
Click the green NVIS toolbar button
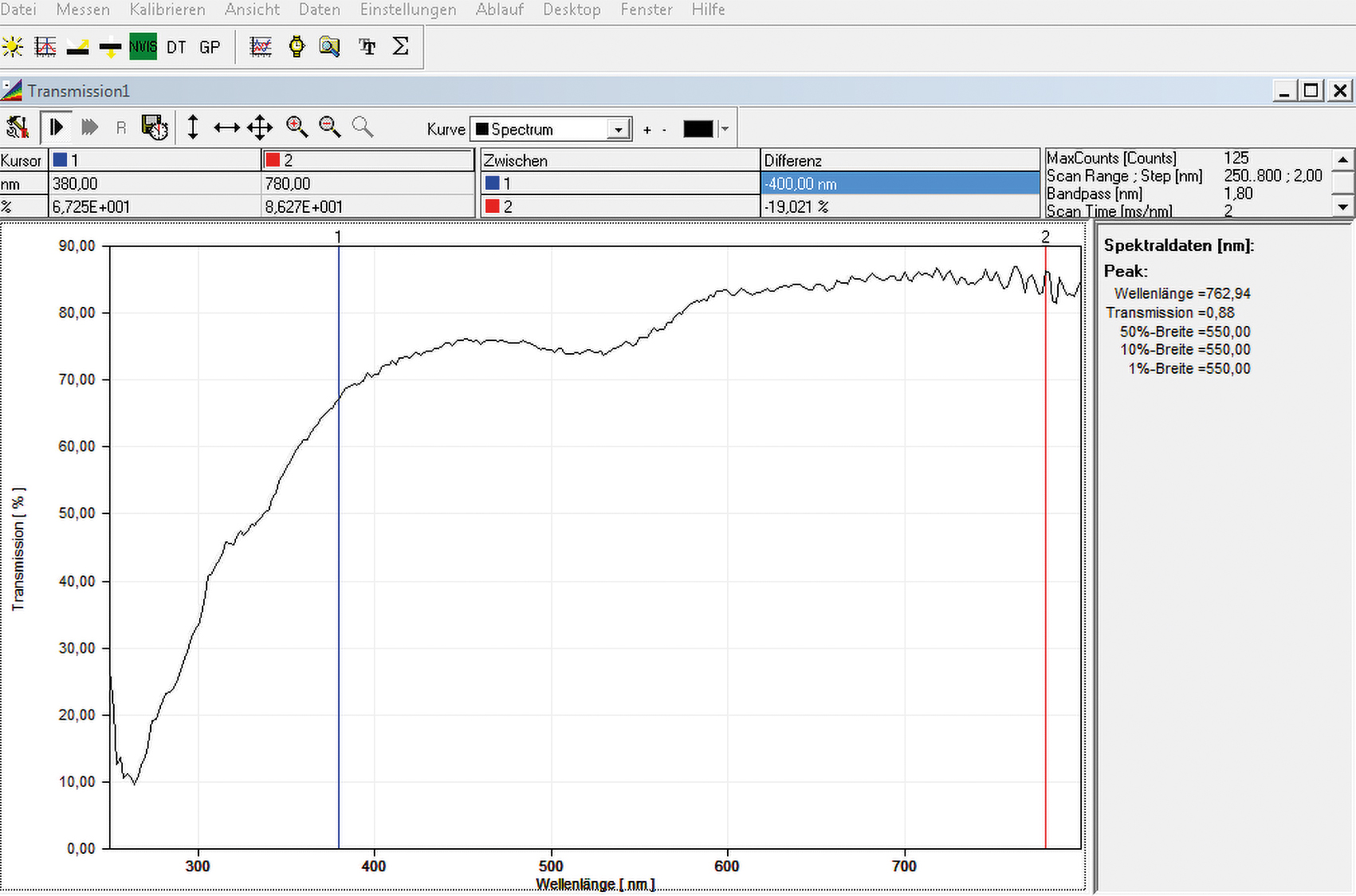click(143, 47)
